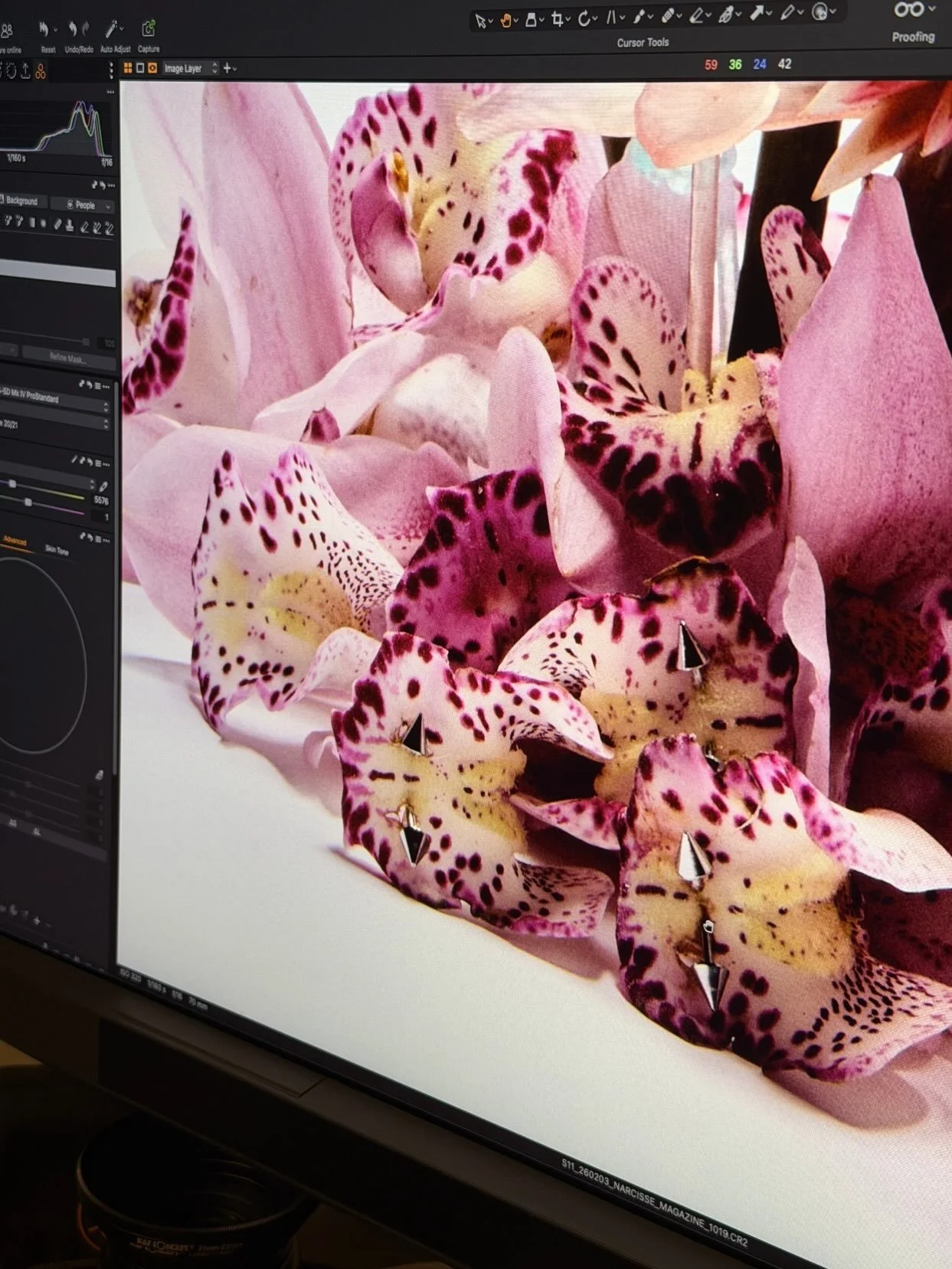The image size is (952, 1269).
Task: Adjust the Tint slider
Action: pyautogui.click(x=28, y=502)
